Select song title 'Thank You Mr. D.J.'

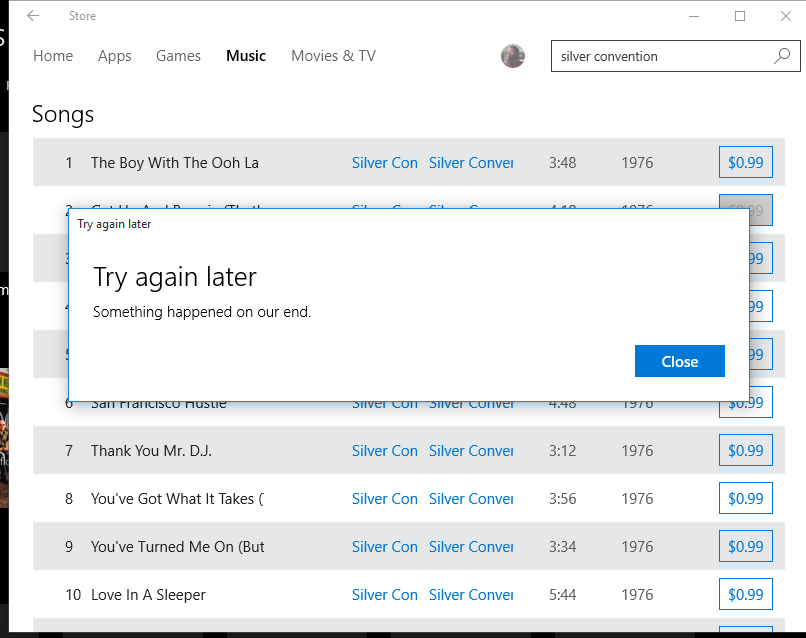(151, 450)
